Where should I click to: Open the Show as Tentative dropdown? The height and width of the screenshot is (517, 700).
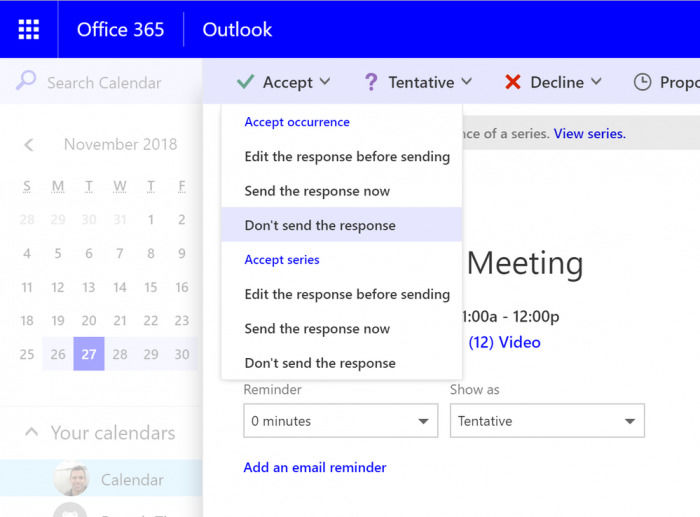tap(547, 421)
